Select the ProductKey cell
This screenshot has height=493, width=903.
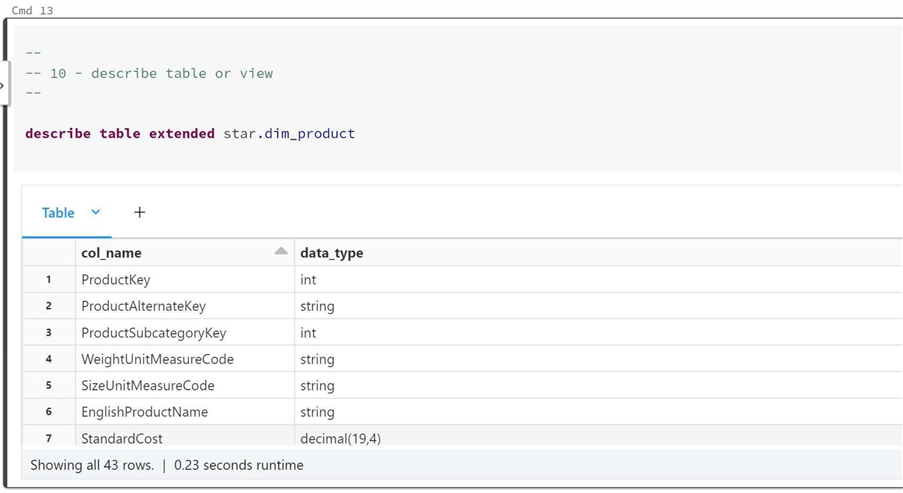click(116, 280)
